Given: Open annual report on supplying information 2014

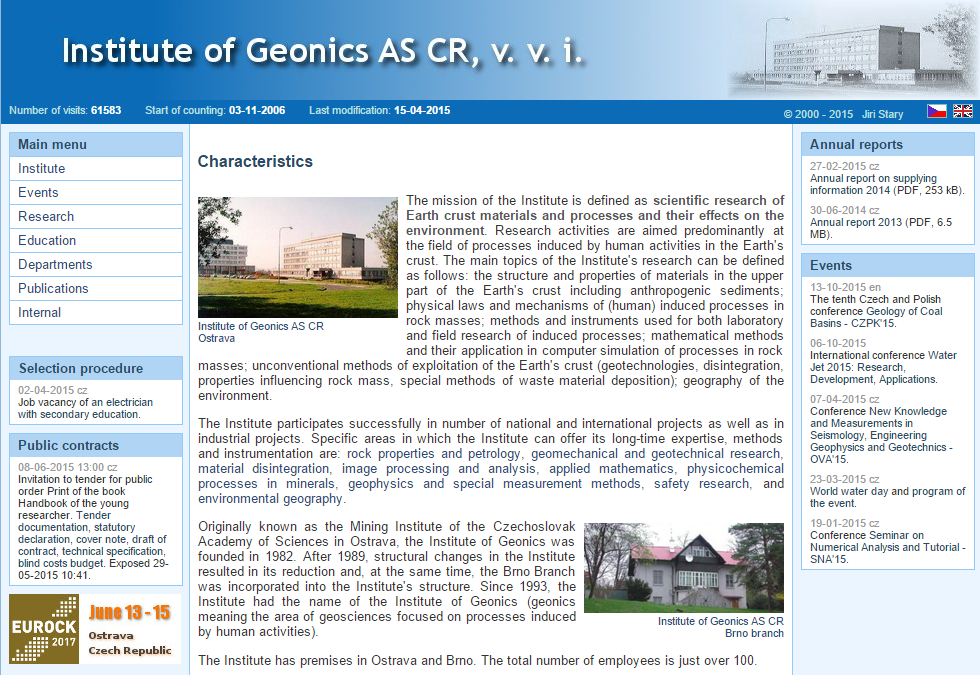Looking at the screenshot, I should click(x=886, y=184).
